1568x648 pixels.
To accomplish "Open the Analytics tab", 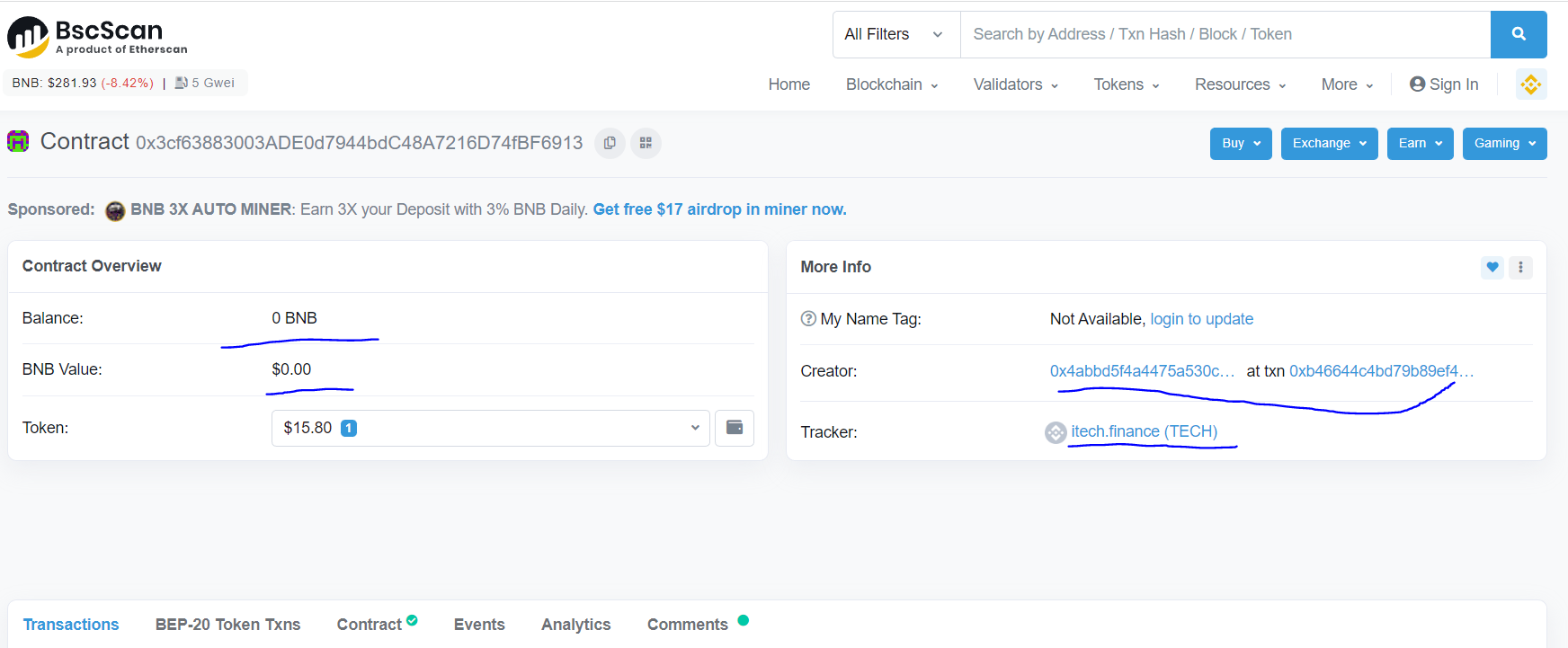I will coord(576,625).
